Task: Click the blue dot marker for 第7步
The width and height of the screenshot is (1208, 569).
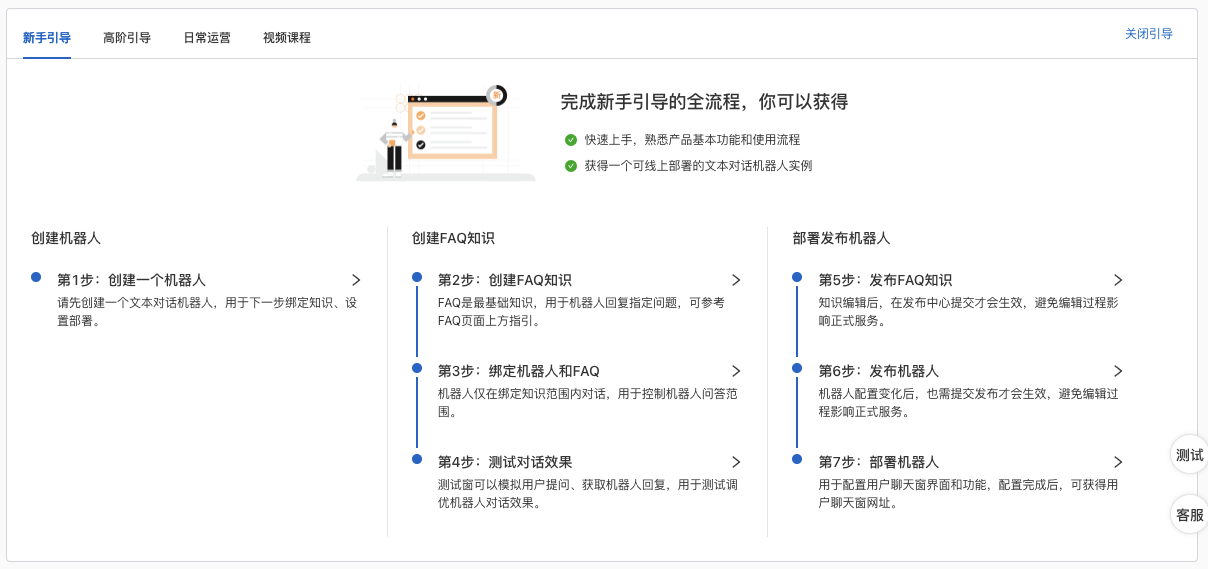Action: point(797,459)
